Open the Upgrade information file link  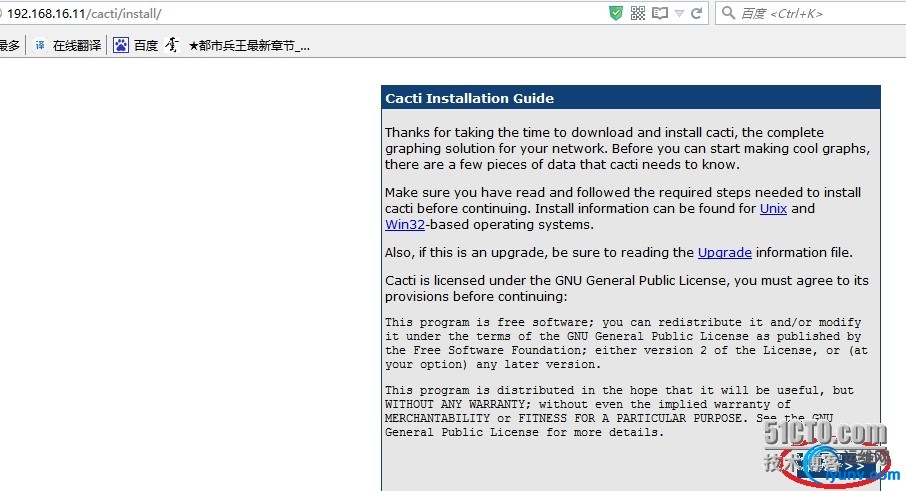coord(725,252)
